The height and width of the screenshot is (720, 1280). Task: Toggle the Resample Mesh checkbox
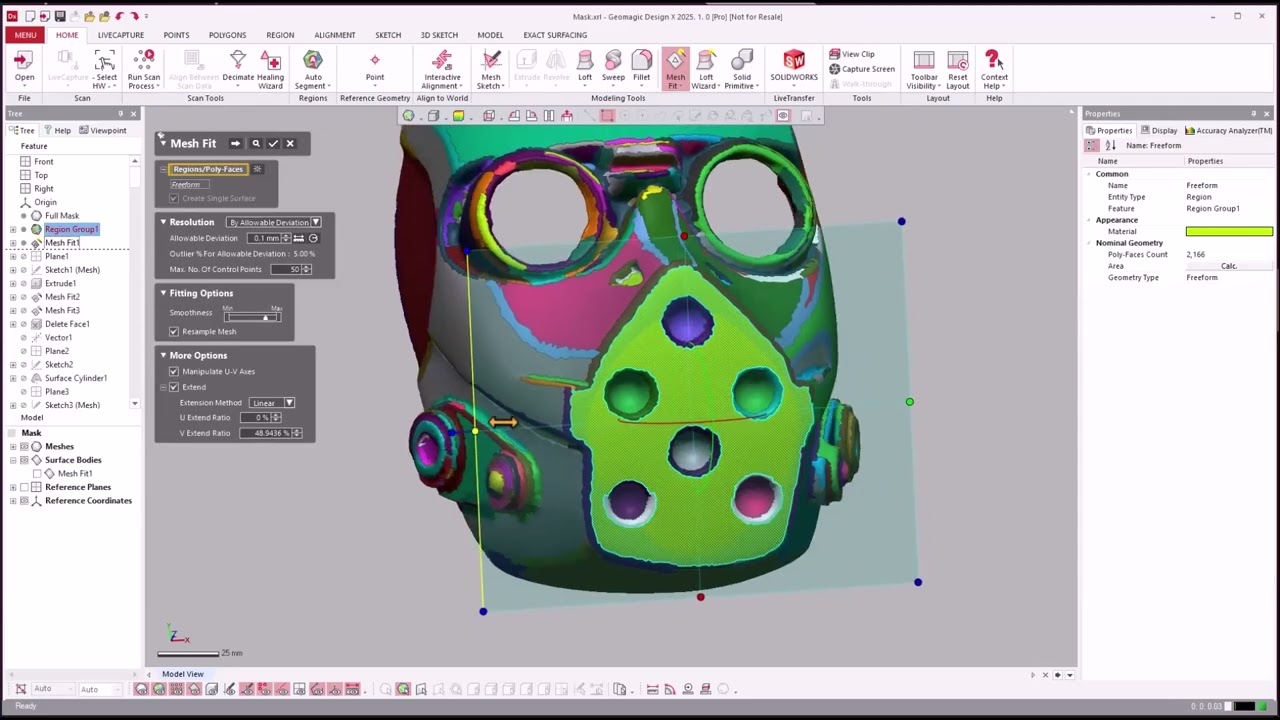tap(174, 331)
